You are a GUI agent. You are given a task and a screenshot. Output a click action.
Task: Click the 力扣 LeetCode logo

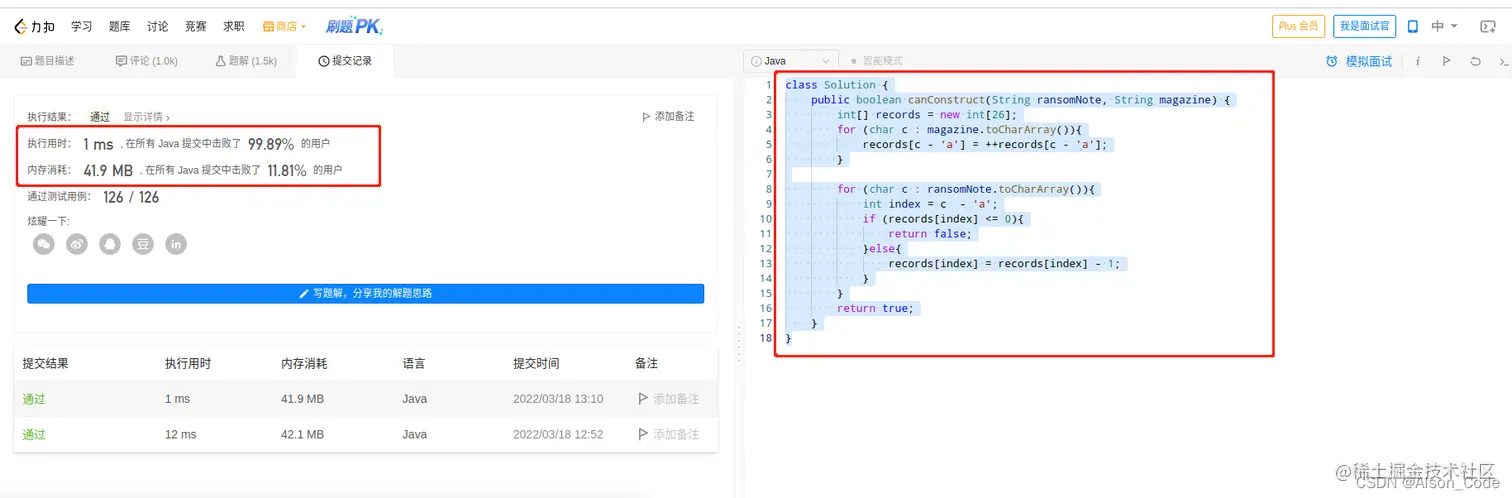tap(35, 26)
